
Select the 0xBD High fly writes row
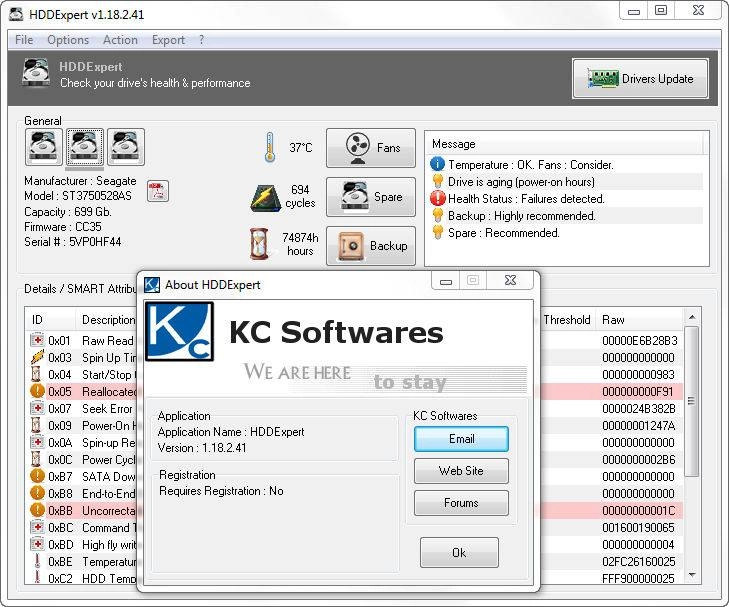(83, 544)
